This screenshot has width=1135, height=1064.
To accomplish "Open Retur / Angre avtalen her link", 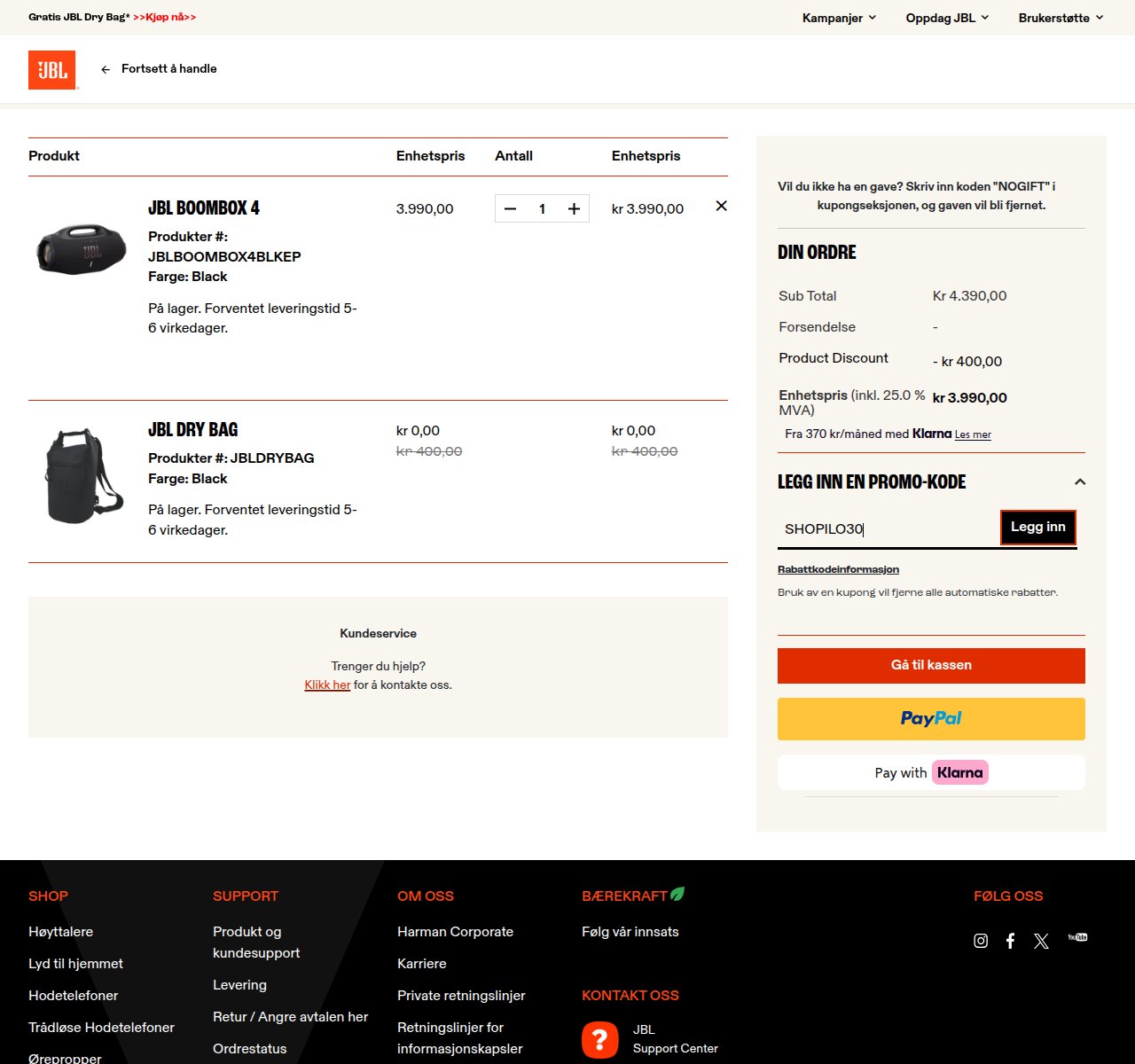I will tap(290, 1016).
